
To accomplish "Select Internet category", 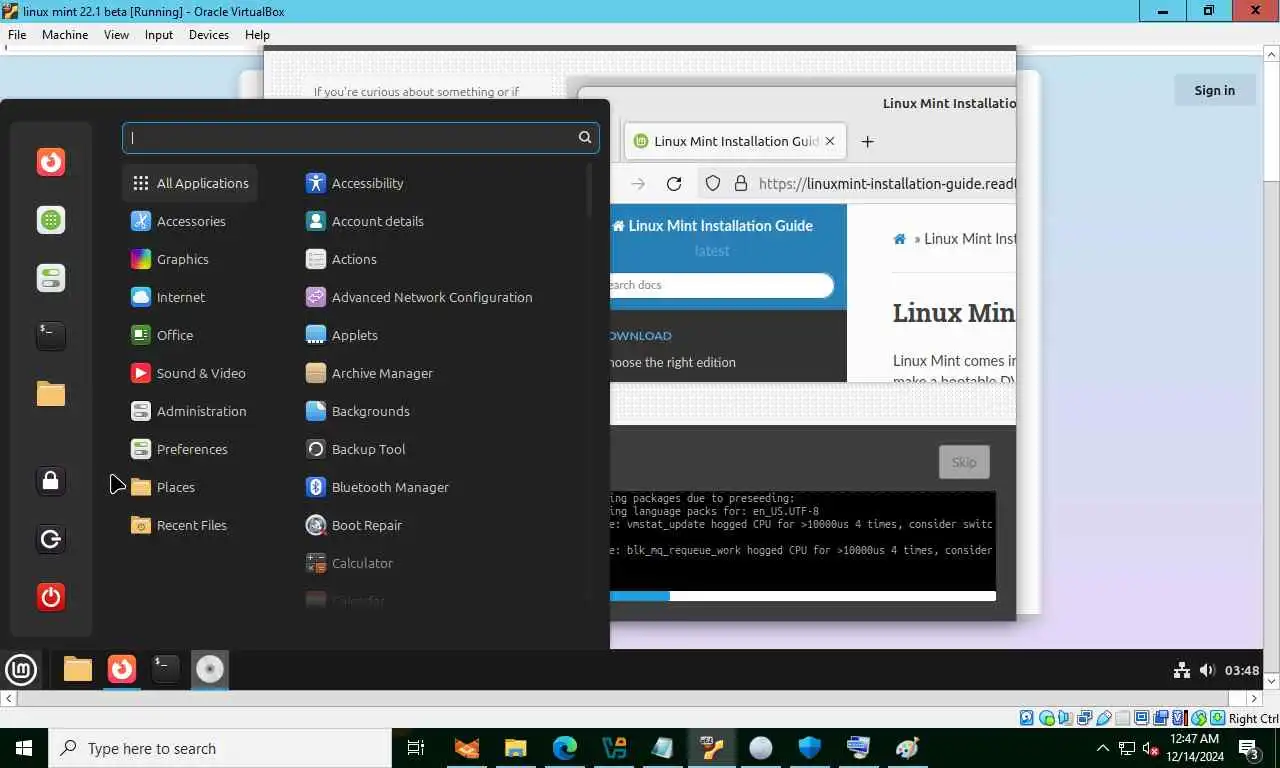I will pyautogui.click(x=168, y=297).
